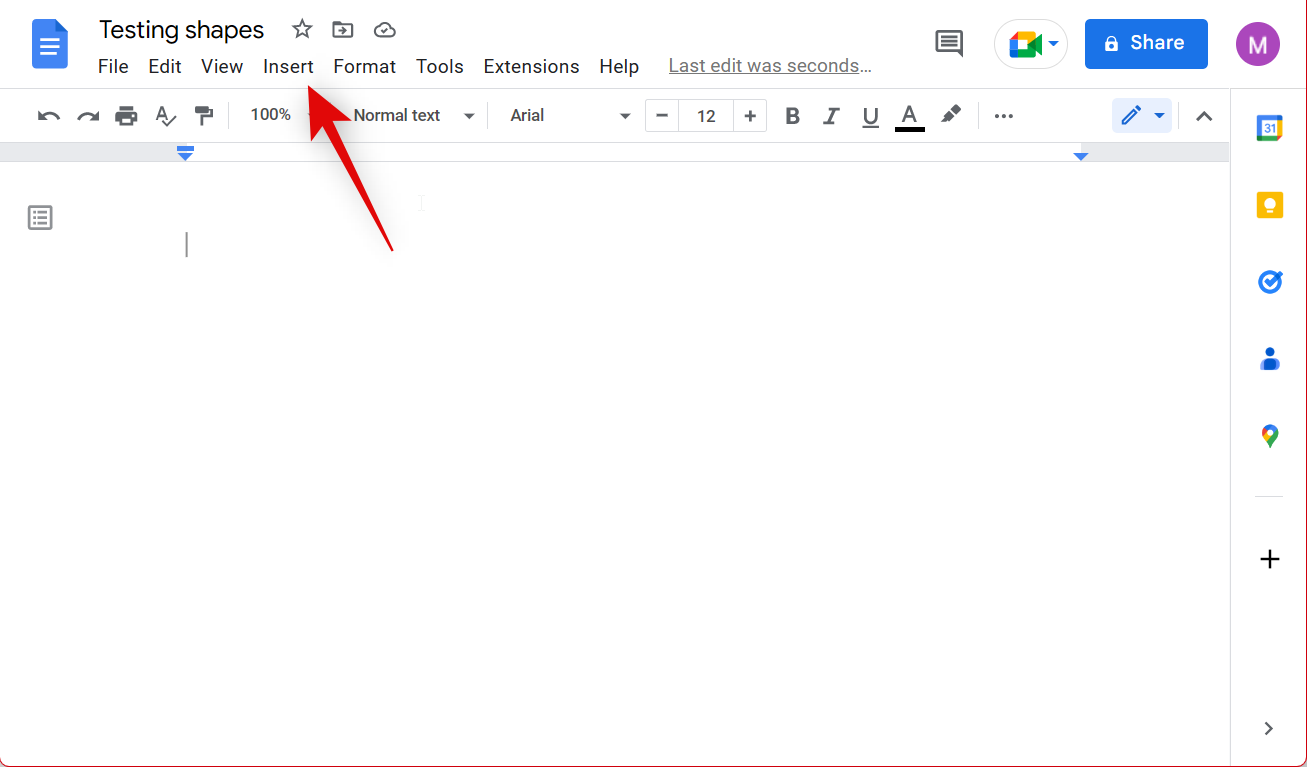This screenshot has height=767, width=1307.
Task: Toggle bold formatting
Action: pyautogui.click(x=792, y=116)
